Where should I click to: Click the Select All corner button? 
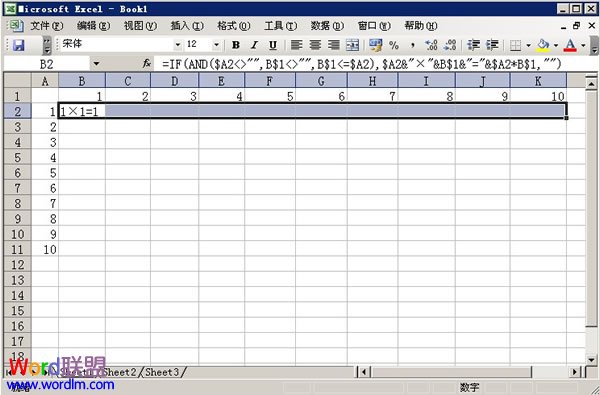point(18,81)
